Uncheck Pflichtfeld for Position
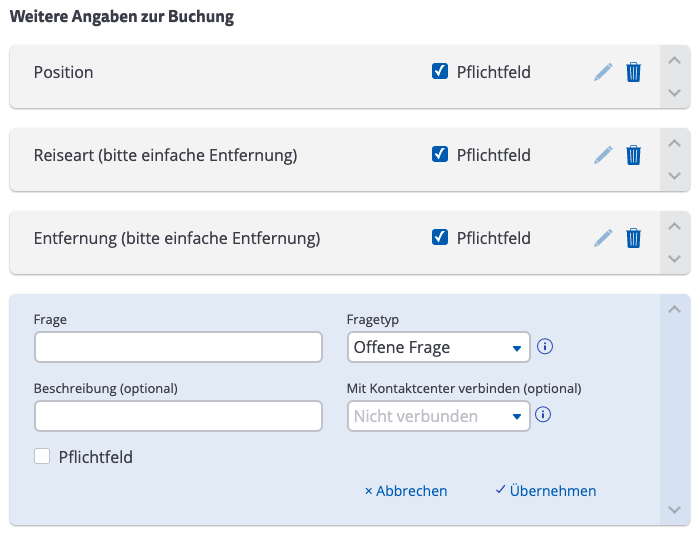This screenshot has width=695, height=539. [440, 72]
